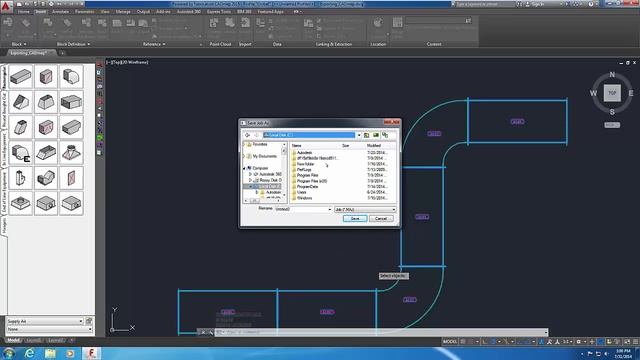The width and height of the screenshot is (640, 360).
Task: Open the Output ribbon tab
Action: (x=143, y=12)
